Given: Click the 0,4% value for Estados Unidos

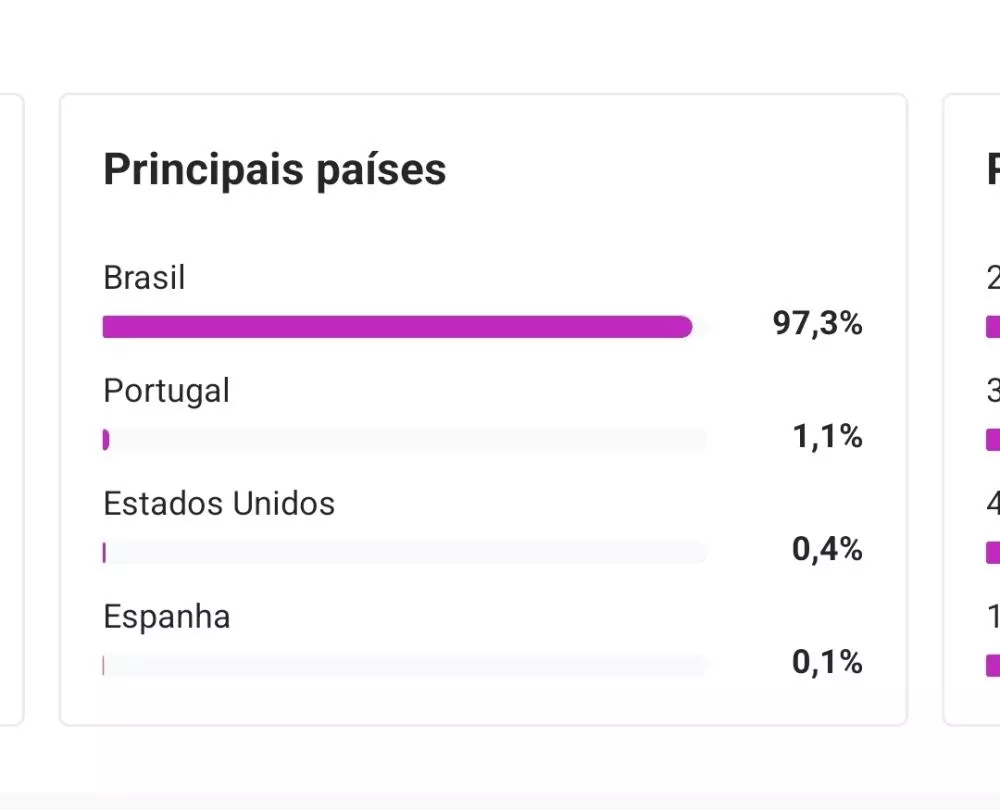Looking at the screenshot, I should [x=827, y=550].
